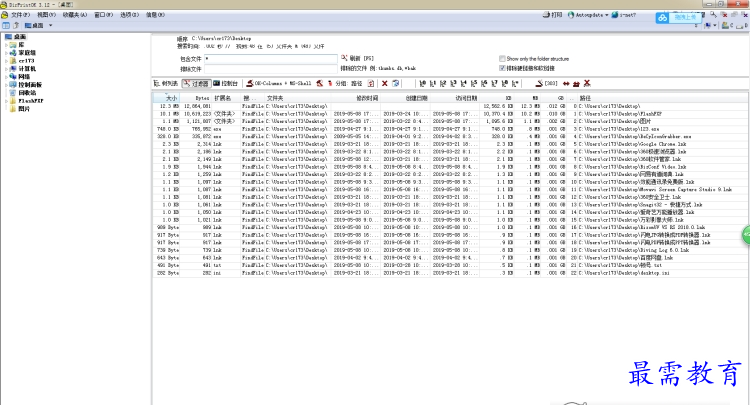Uncheck the 排除硬链接和软链接 checkbox
This screenshot has width=750, height=405.
pyautogui.click(x=502, y=68)
